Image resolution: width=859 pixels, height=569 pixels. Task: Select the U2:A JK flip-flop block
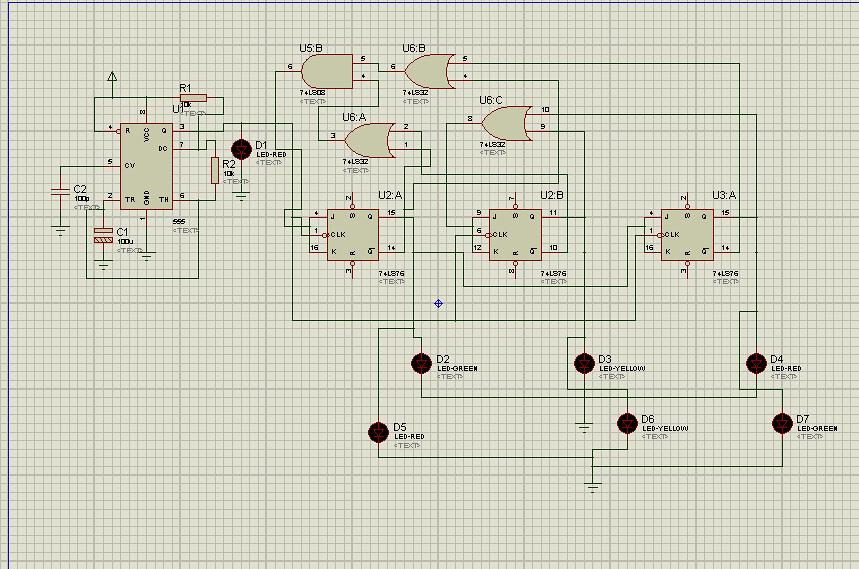tap(353, 235)
